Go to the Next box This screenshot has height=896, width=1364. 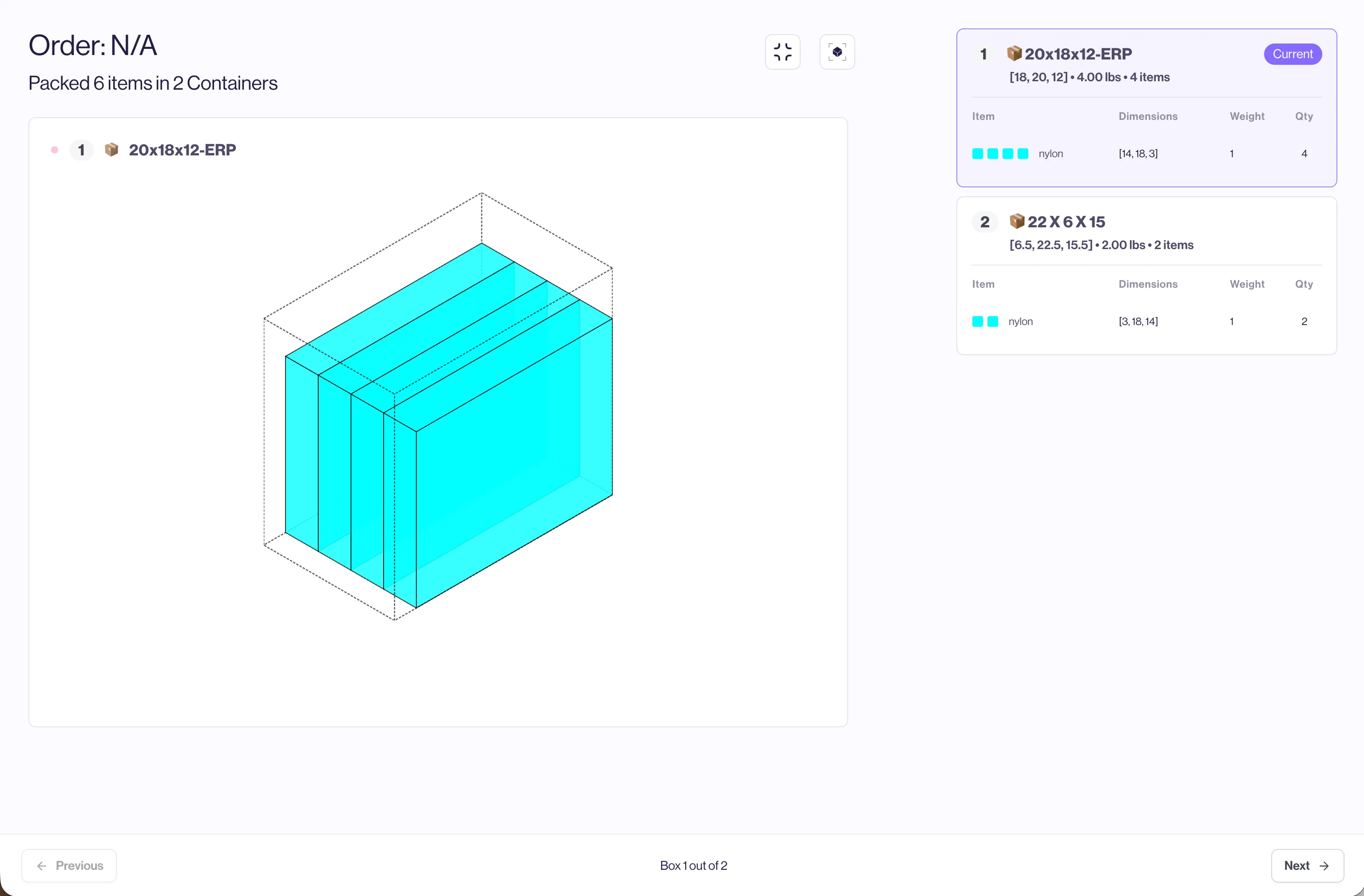pos(1307,865)
